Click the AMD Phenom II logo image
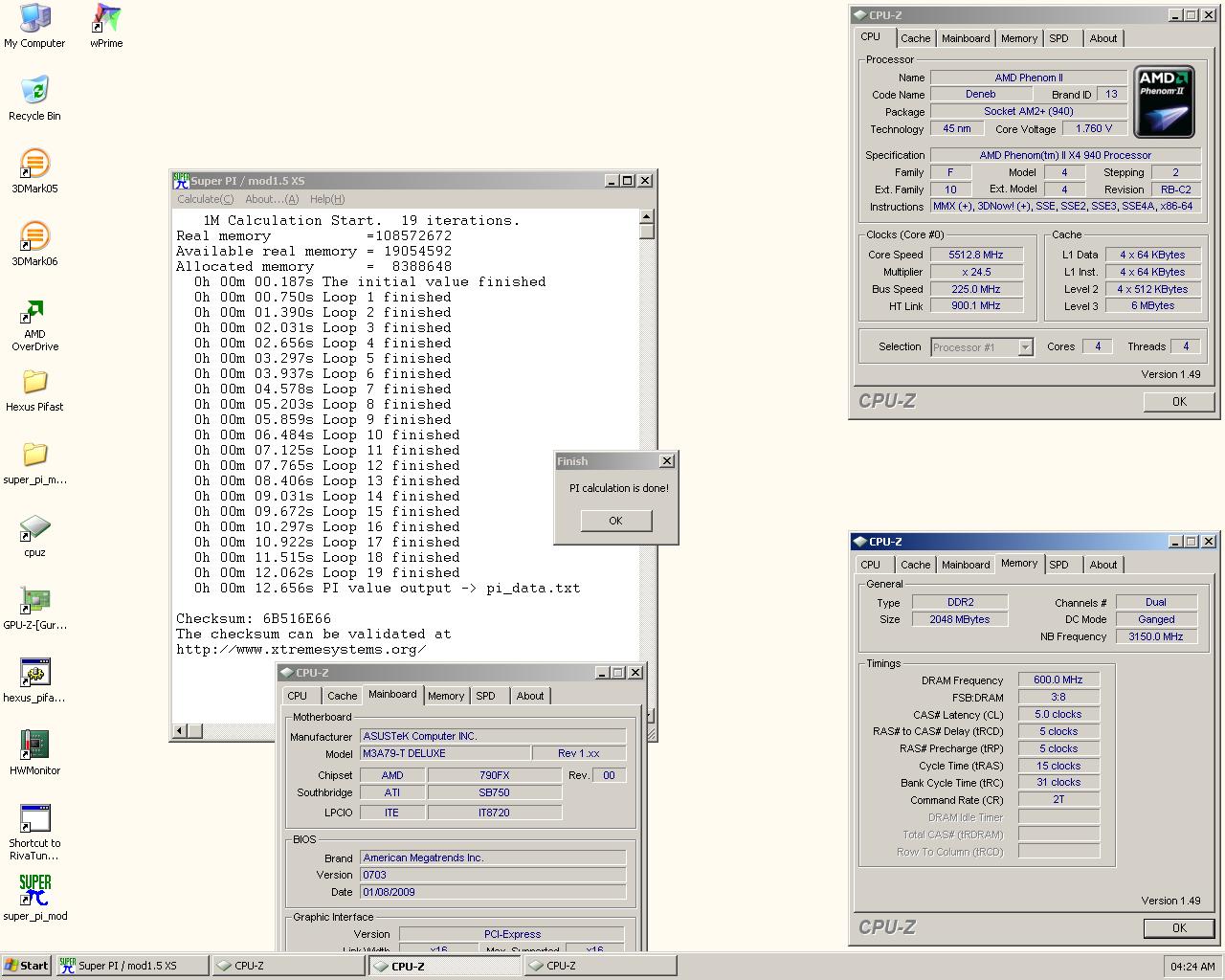 point(1165,101)
